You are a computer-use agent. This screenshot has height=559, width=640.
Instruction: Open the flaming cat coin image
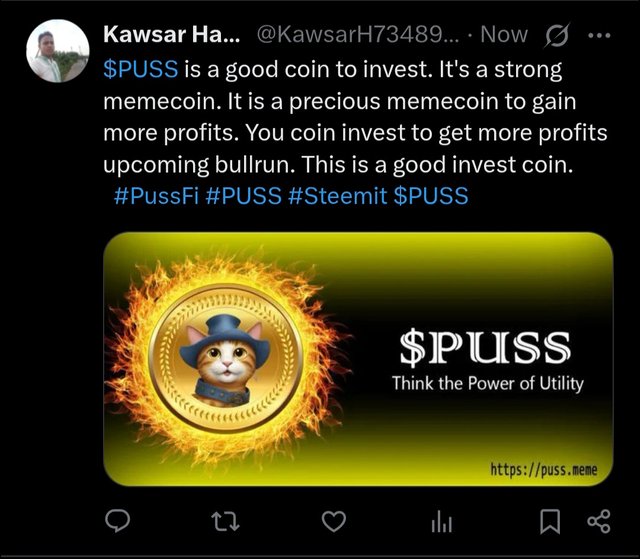click(x=358, y=359)
